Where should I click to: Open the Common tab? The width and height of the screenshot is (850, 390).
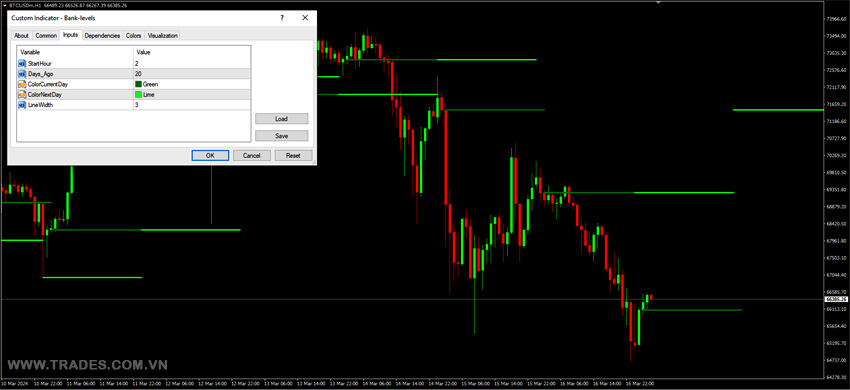click(x=46, y=36)
